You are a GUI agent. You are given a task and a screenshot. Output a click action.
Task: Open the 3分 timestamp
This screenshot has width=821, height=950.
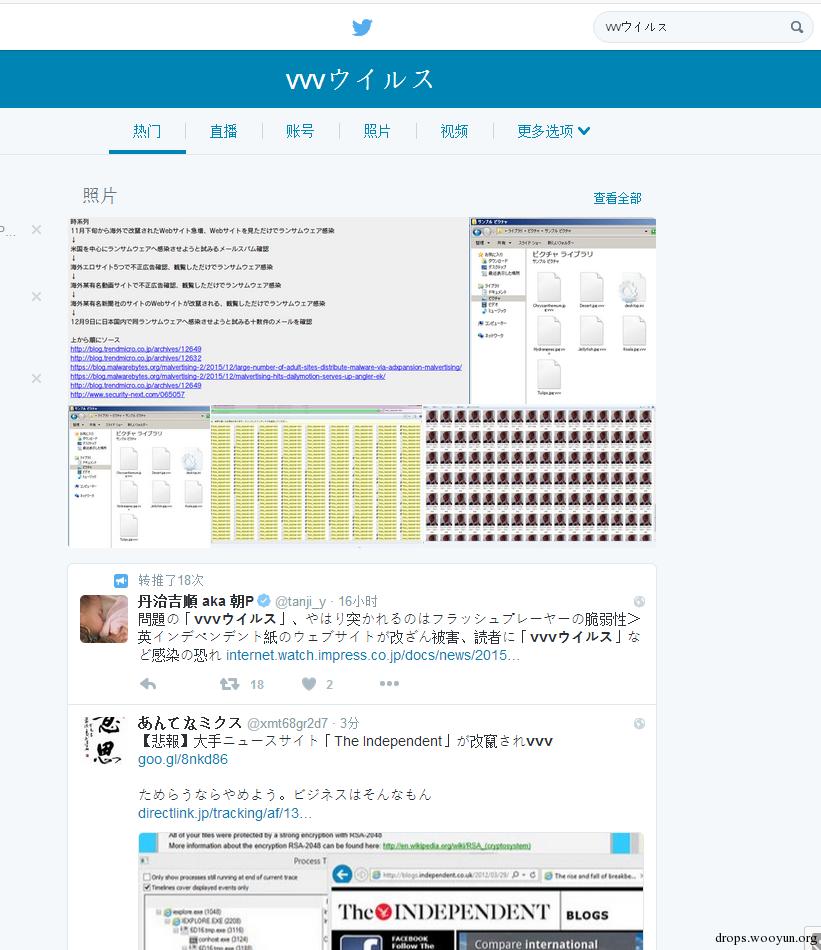coord(350,723)
